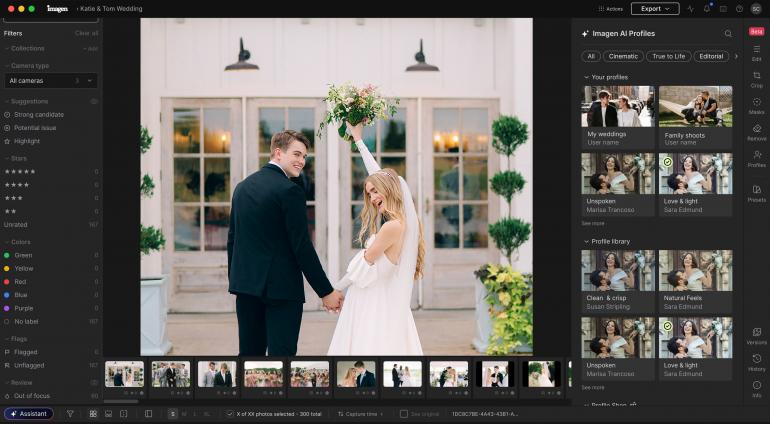Image resolution: width=770 pixels, height=424 pixels.
Task: Click See more under Profile library
Action: [x=593, y=388]
